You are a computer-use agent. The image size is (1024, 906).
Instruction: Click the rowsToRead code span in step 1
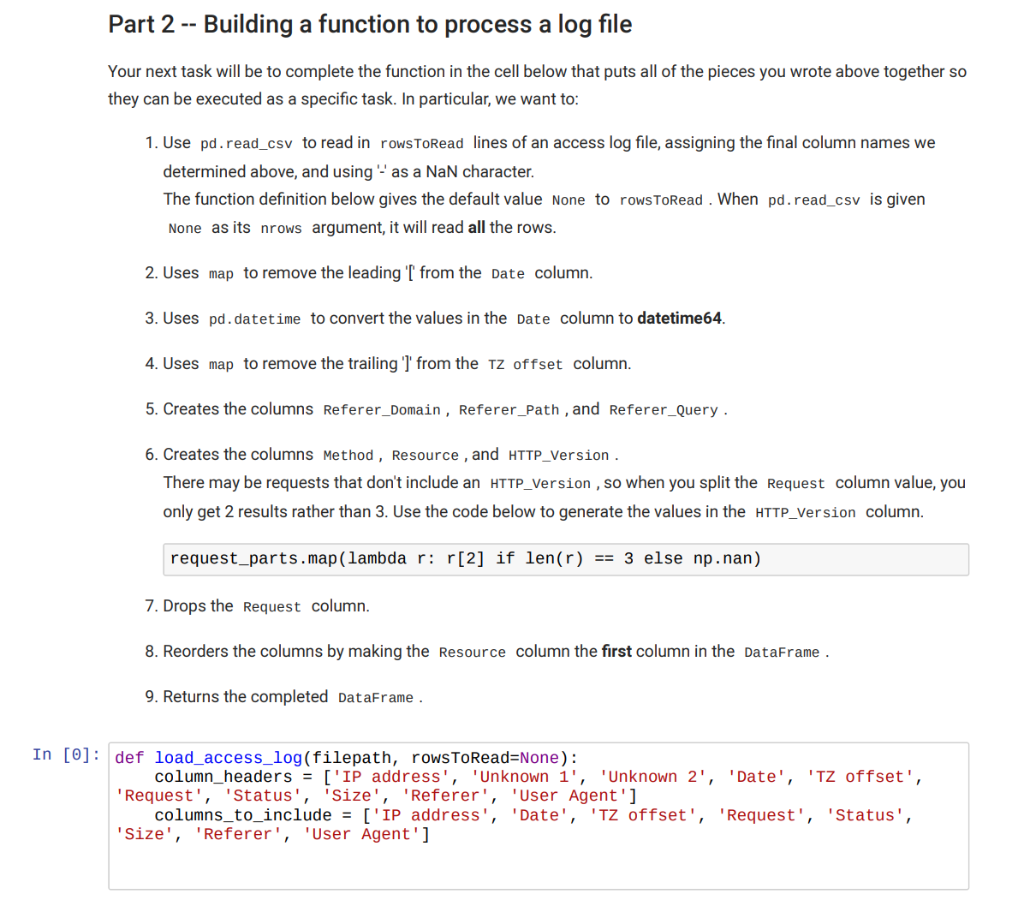[x=423, y=142]
